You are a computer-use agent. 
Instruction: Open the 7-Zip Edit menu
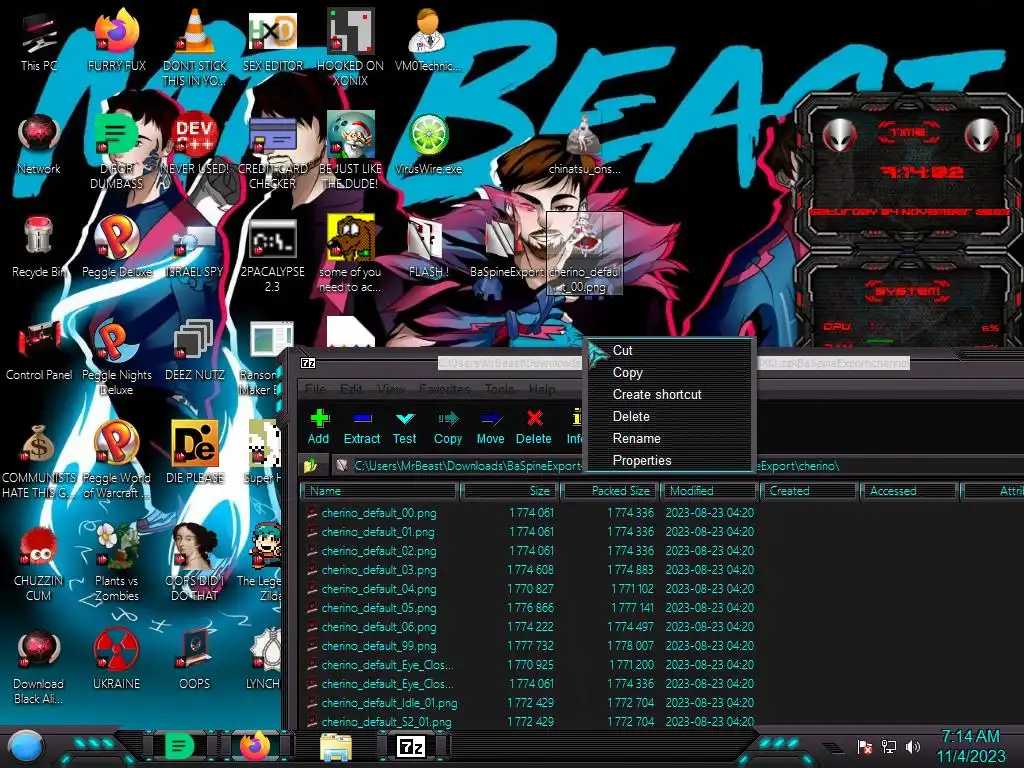[x=351, y=389]
